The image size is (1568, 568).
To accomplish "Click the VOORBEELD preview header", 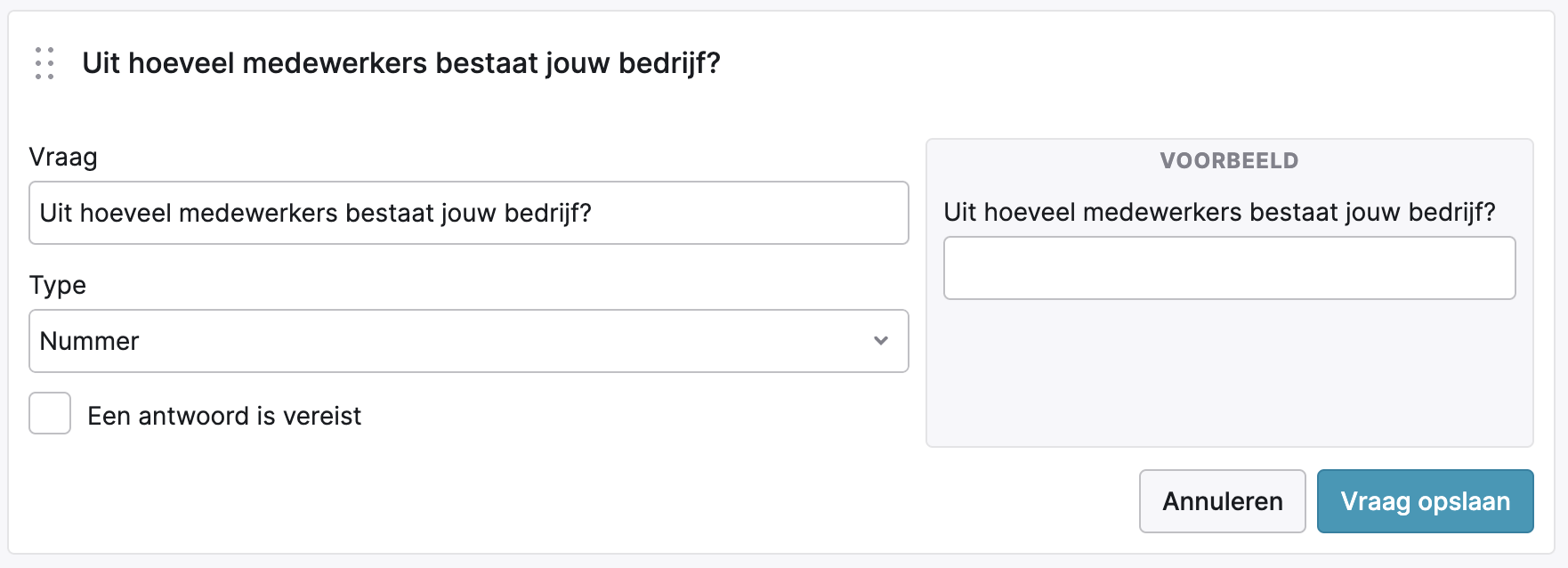I will (x=1229, y=161).
